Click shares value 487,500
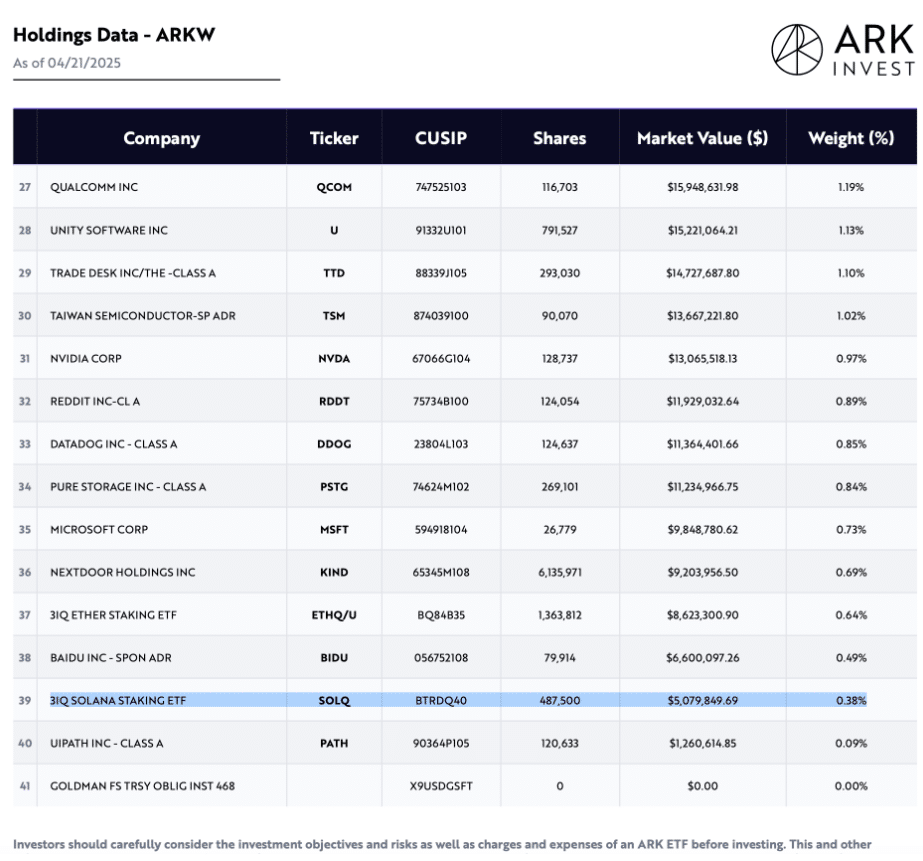Image resolution: width=923 pixels, height=861 pixels. click(x=559, y=700)
